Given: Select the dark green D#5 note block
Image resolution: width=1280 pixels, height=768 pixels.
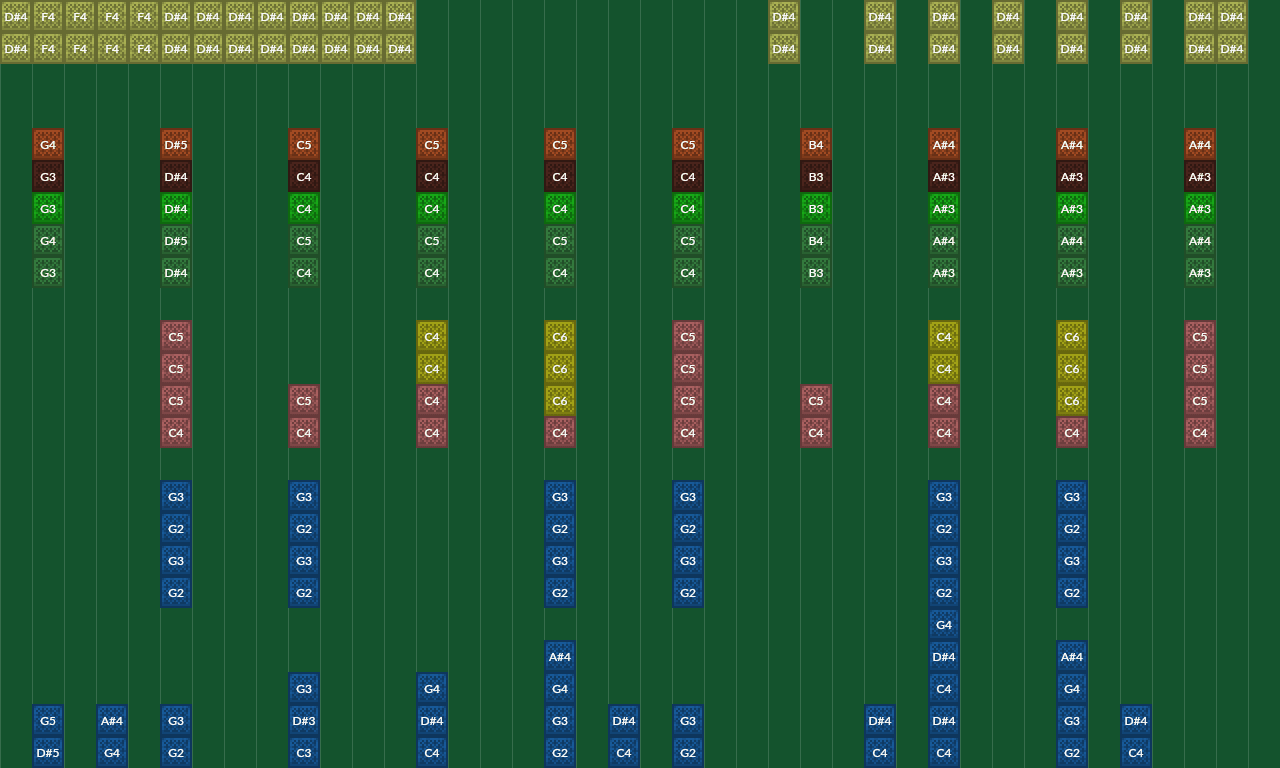Looking at the screenshot, I should pyautogui.click(x=176, y=241).
